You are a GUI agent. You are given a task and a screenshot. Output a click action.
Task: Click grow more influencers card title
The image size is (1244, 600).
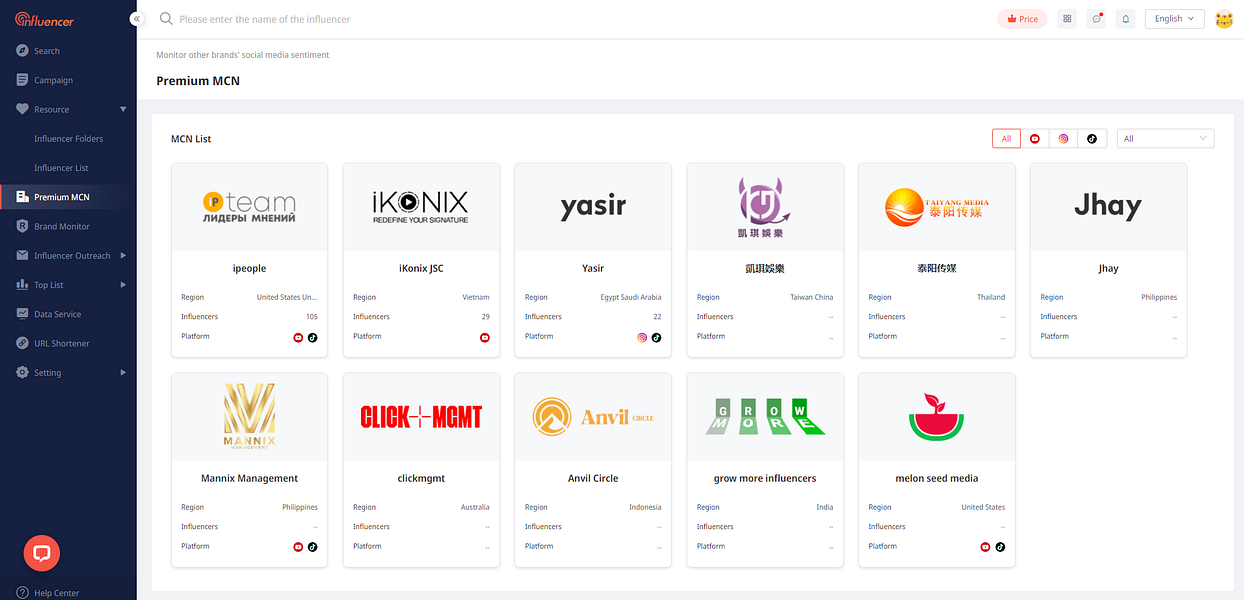point(765,479)
